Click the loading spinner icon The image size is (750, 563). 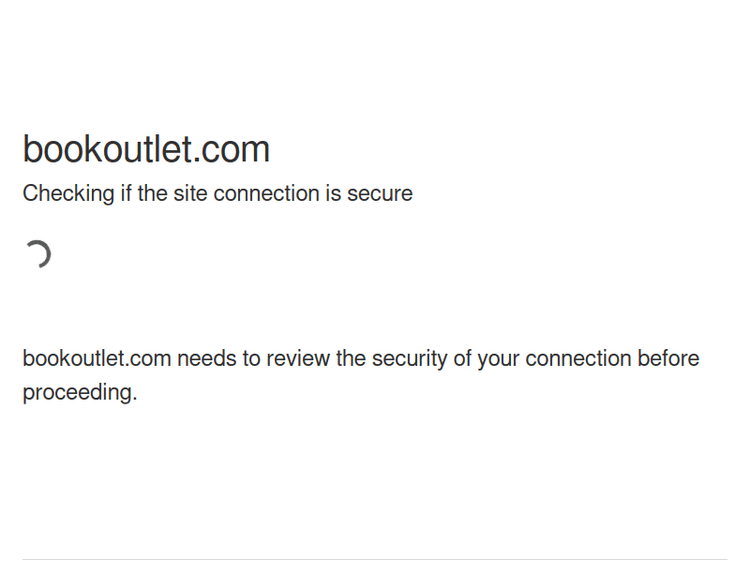tap(37, 255)
